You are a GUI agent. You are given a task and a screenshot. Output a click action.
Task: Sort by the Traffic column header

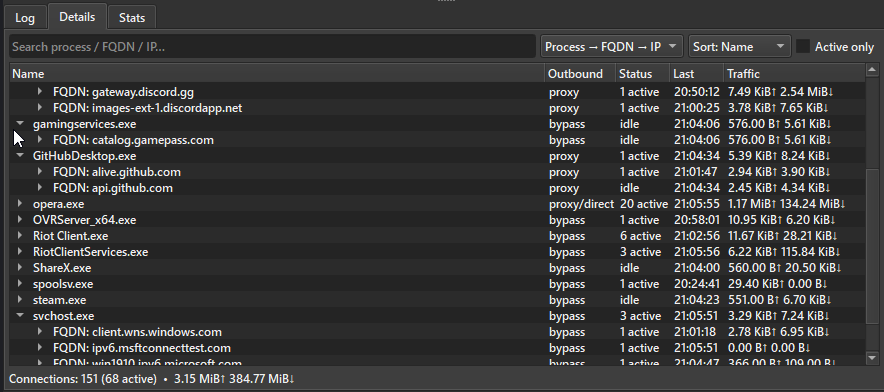pos(794,74)
